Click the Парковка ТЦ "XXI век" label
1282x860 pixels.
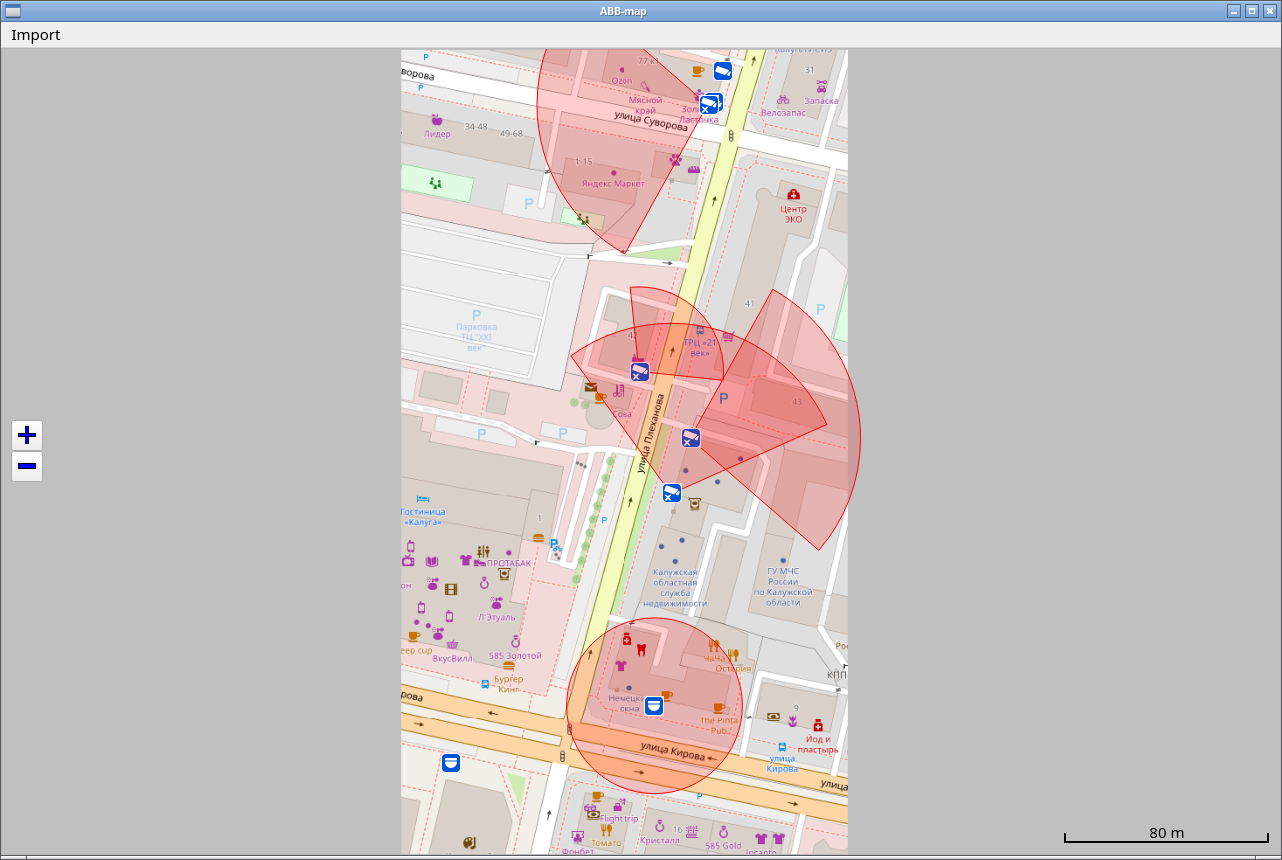click(476, 337)
